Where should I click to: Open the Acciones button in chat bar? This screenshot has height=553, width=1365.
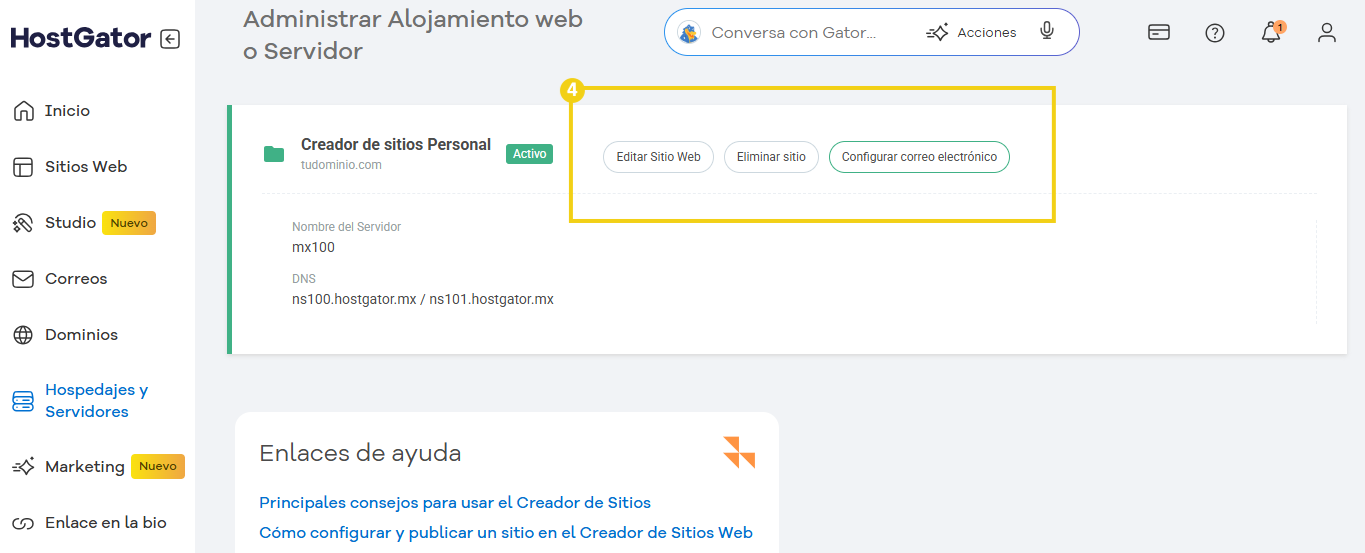click(971, 33)
